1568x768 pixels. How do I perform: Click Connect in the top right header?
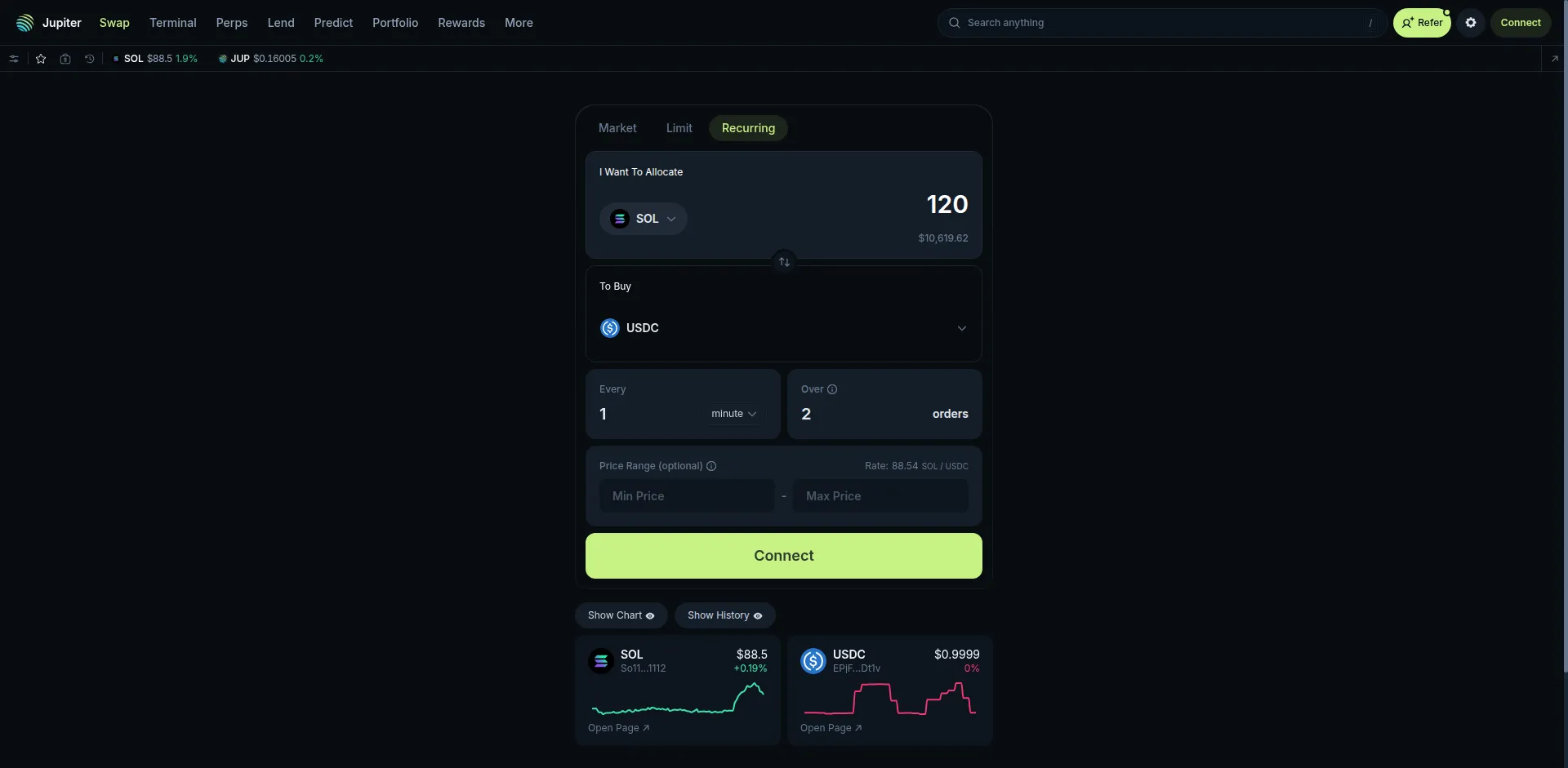1521,23
